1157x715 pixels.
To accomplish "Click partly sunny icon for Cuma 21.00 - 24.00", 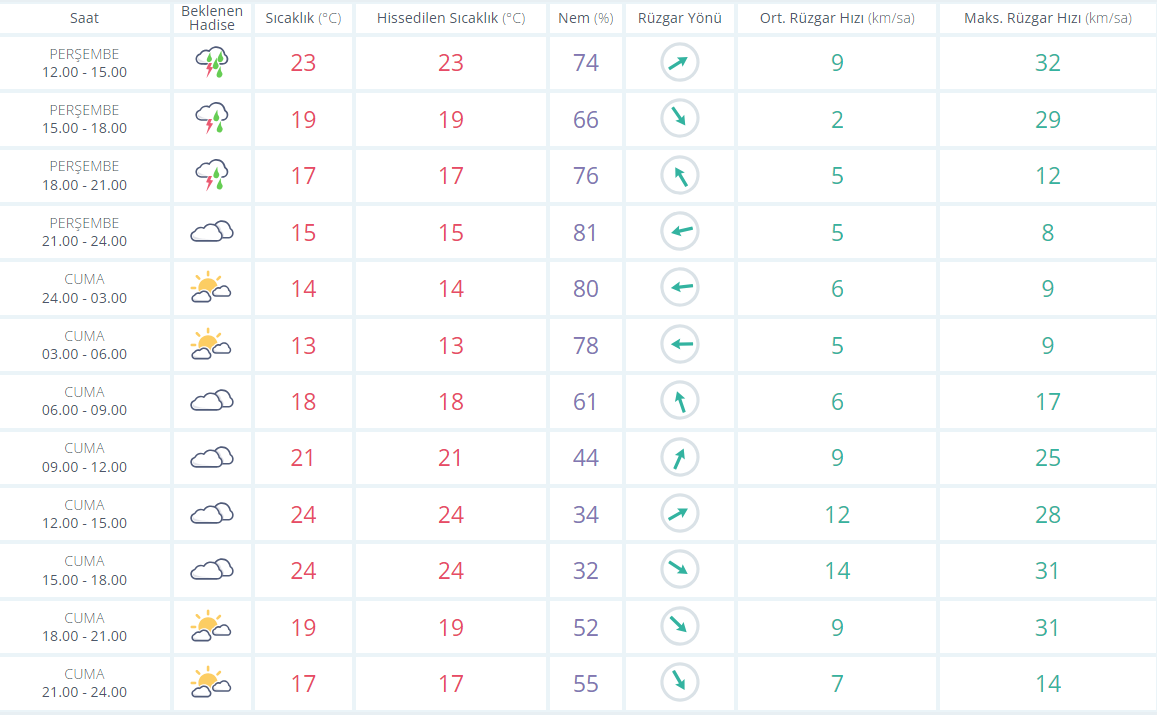I will [x=211, y=683].
